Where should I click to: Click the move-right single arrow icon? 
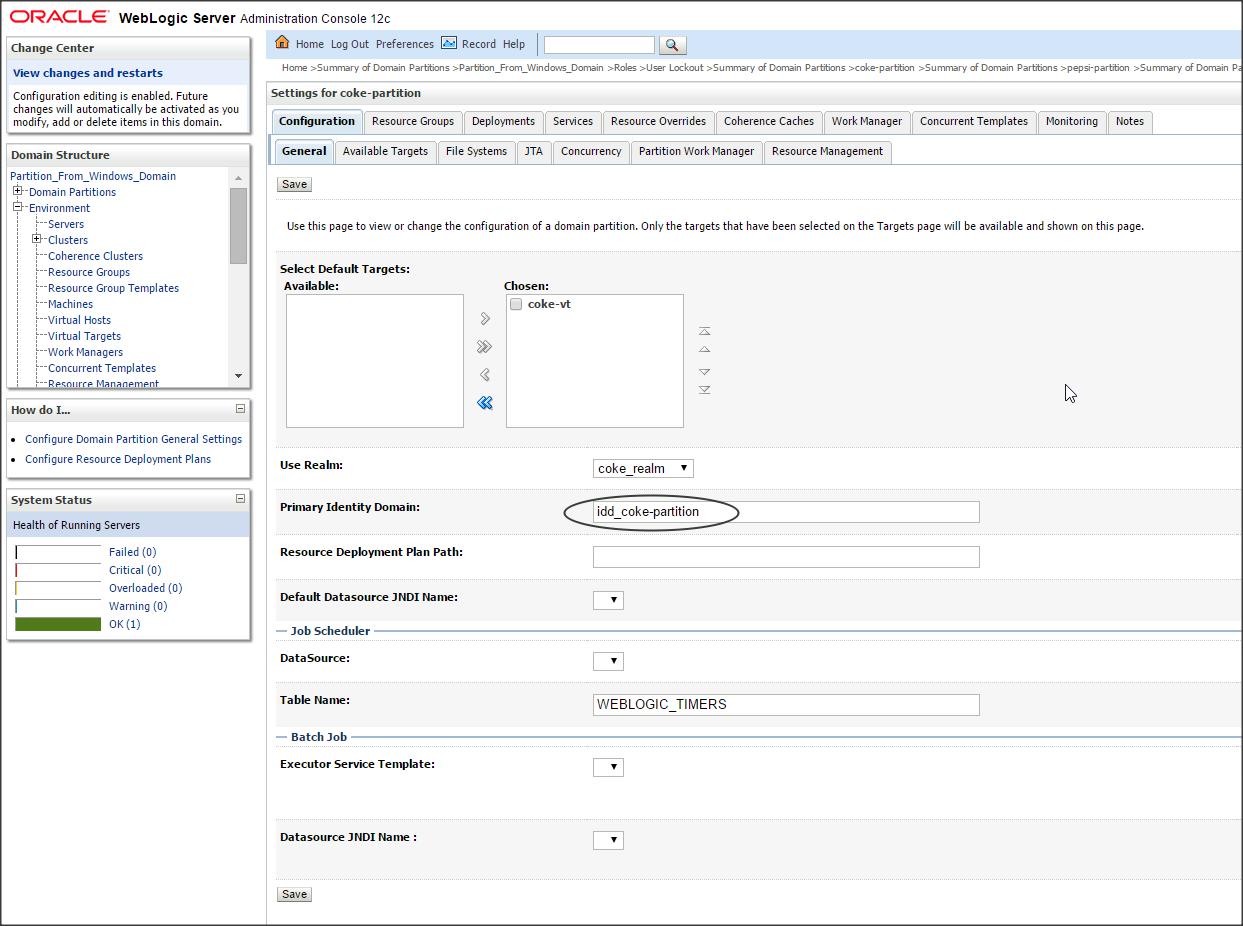(485, 319)
